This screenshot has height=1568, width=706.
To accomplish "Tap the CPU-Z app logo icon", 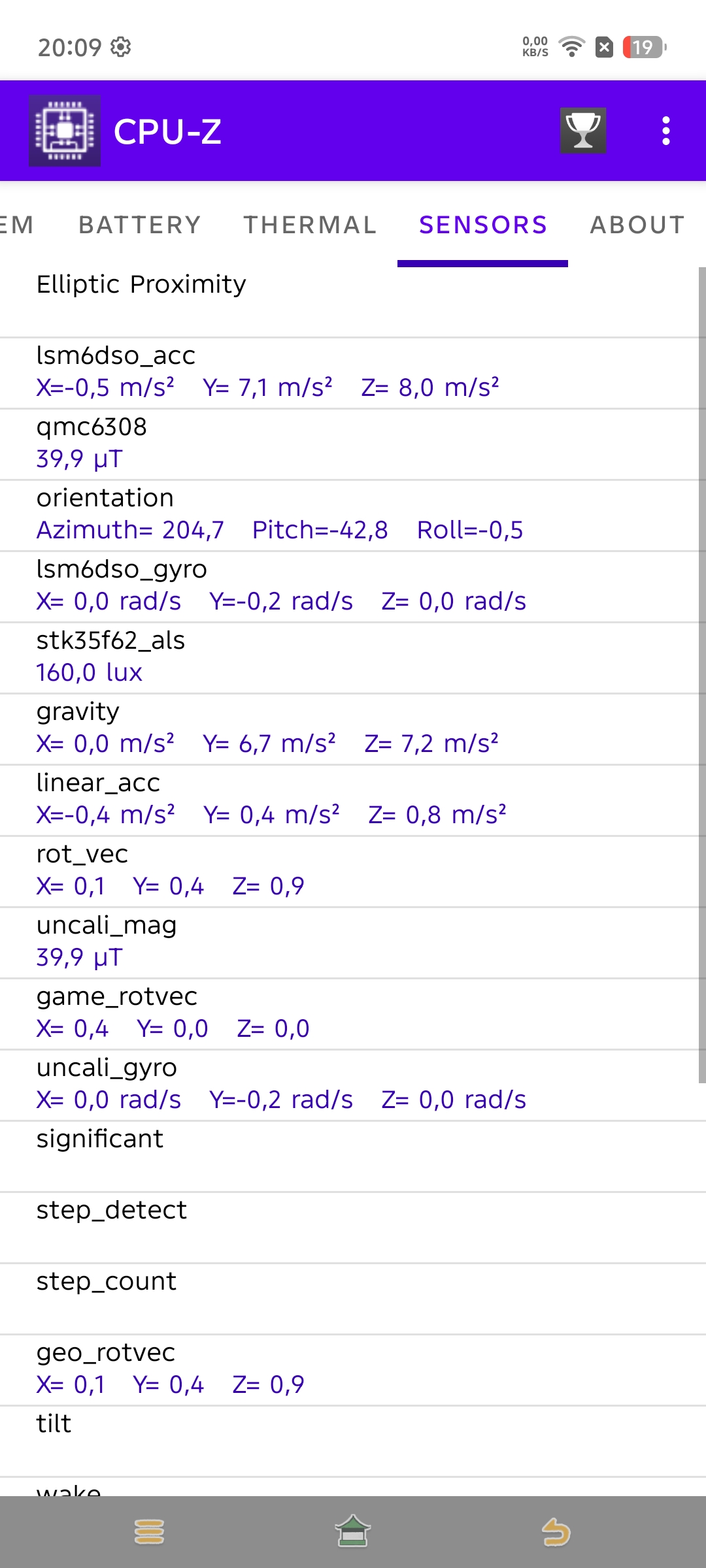I will point(64,131).
